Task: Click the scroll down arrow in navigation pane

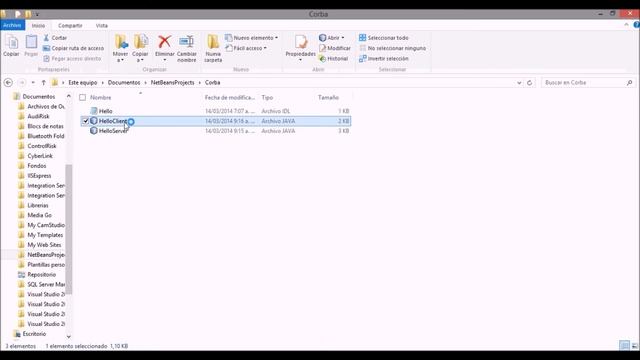Action: coord(69,337)
